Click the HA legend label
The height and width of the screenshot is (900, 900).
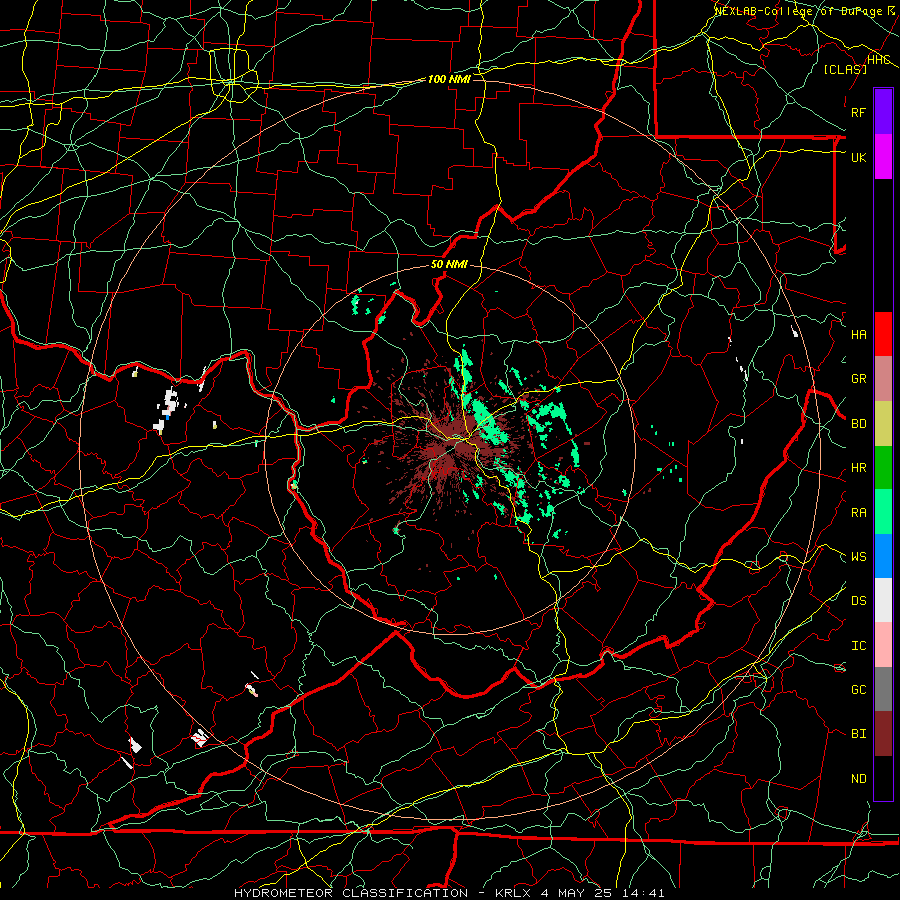point(858,335)
